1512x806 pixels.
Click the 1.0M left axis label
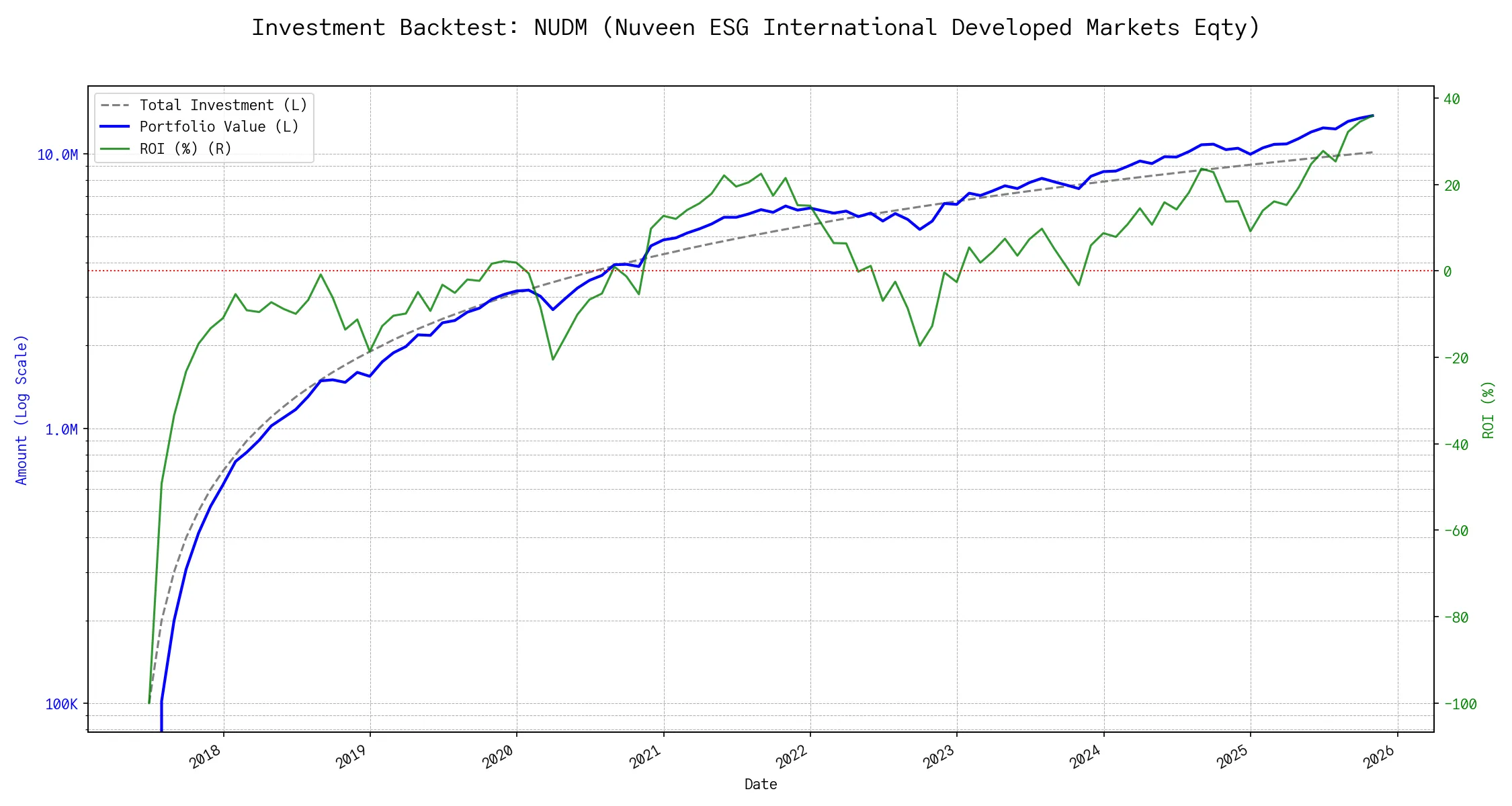(x=61, y=429)
